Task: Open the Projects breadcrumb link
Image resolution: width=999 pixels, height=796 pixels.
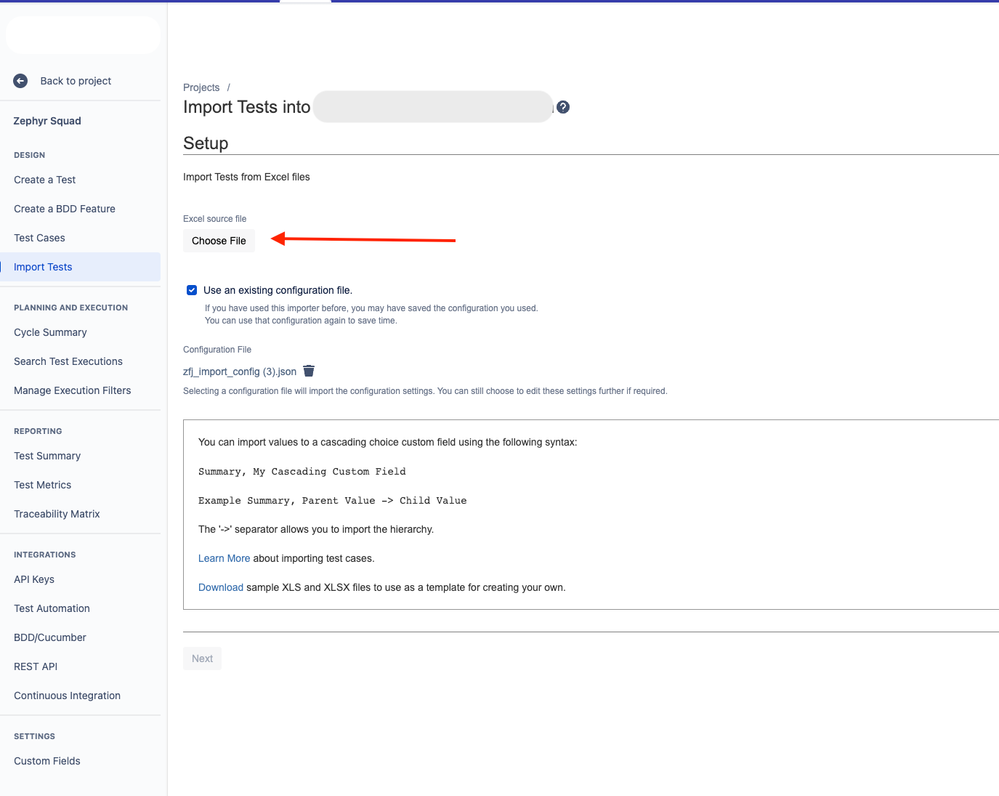Action: click(x=201, y=87)
